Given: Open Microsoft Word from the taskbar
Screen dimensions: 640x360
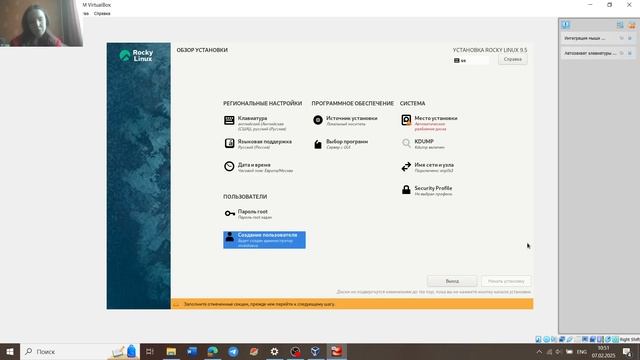Looking at the screenshot, I should pos(192,351).
